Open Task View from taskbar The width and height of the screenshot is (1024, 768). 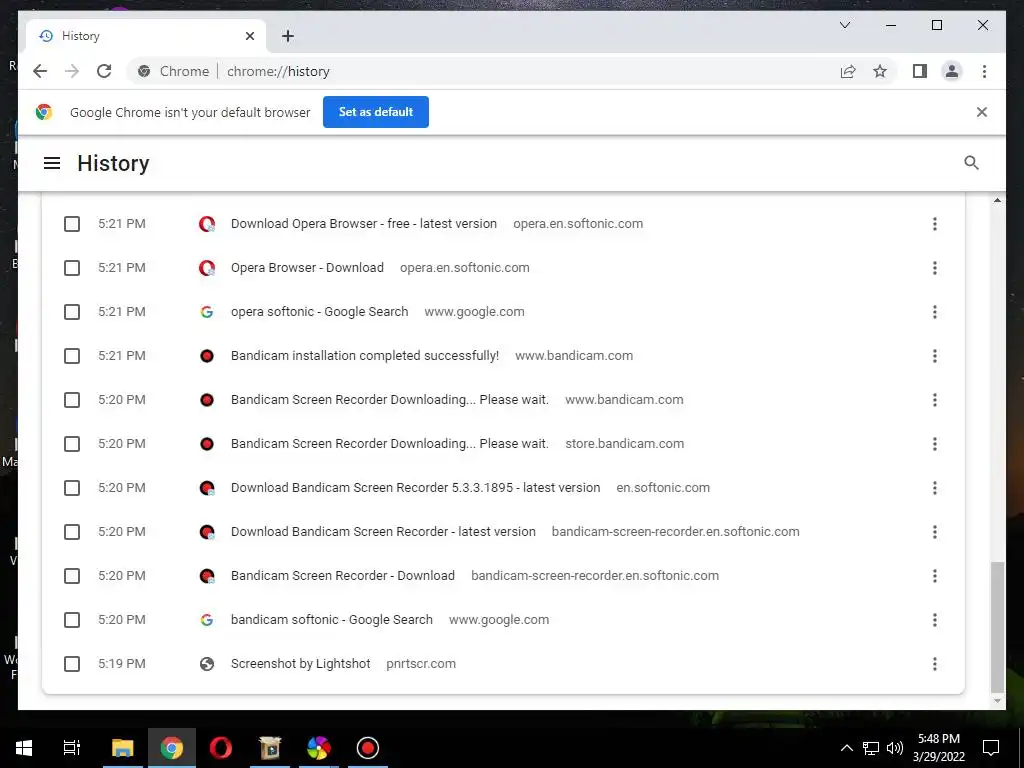click(x=71, y=748)
